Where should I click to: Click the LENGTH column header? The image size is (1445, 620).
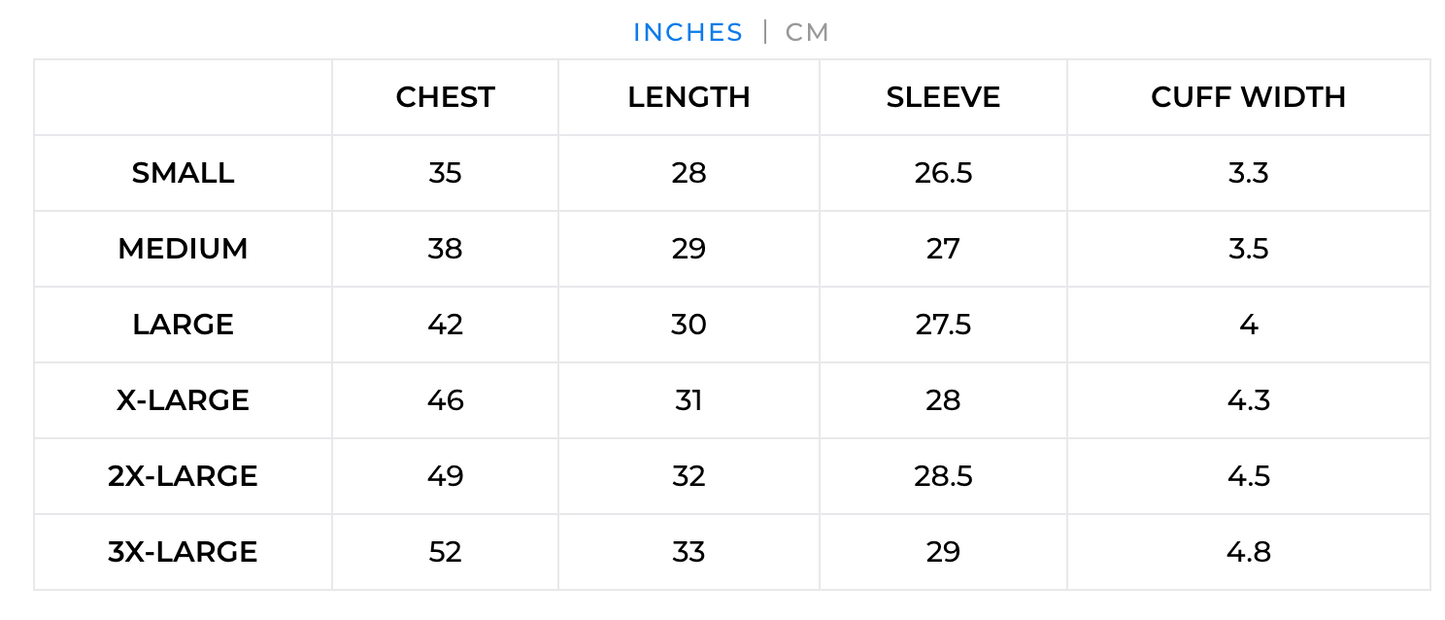(x=689, y=97)
